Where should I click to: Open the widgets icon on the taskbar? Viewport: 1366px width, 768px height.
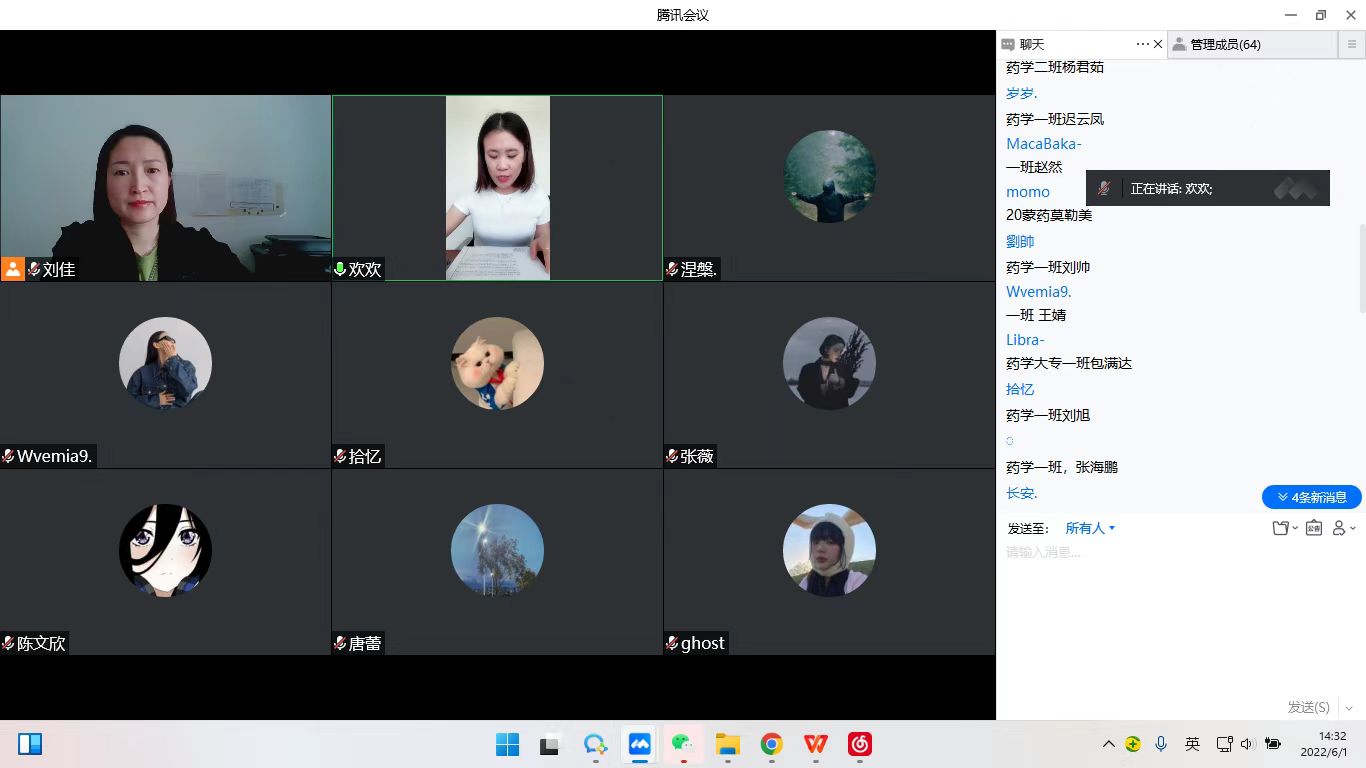tap(30, 744)
